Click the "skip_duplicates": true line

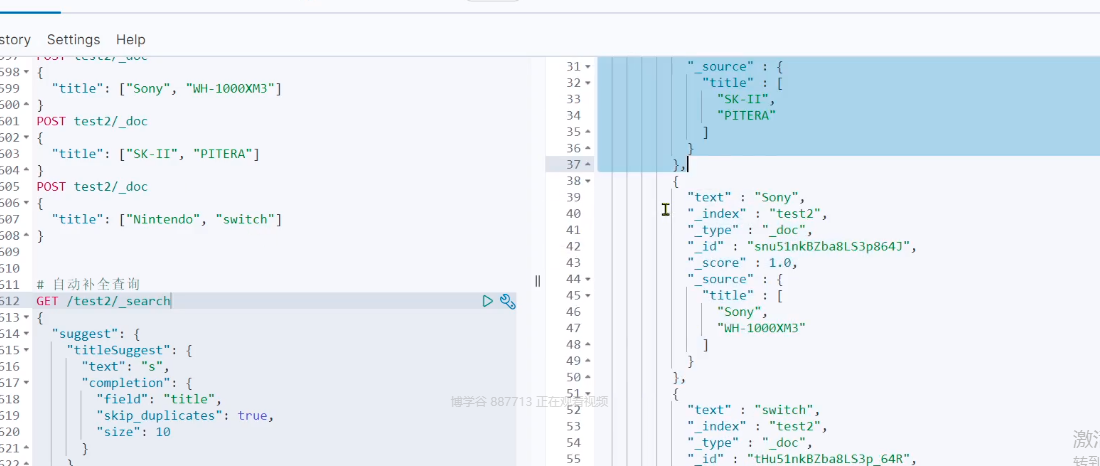(x=185, y=415)
